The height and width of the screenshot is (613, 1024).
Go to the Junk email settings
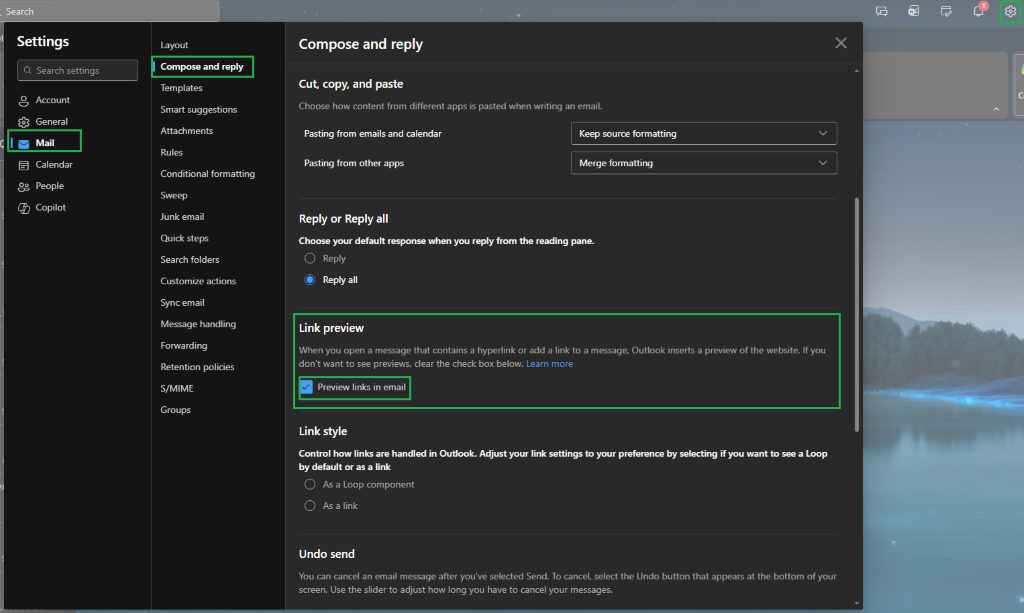tap(182, 217)
